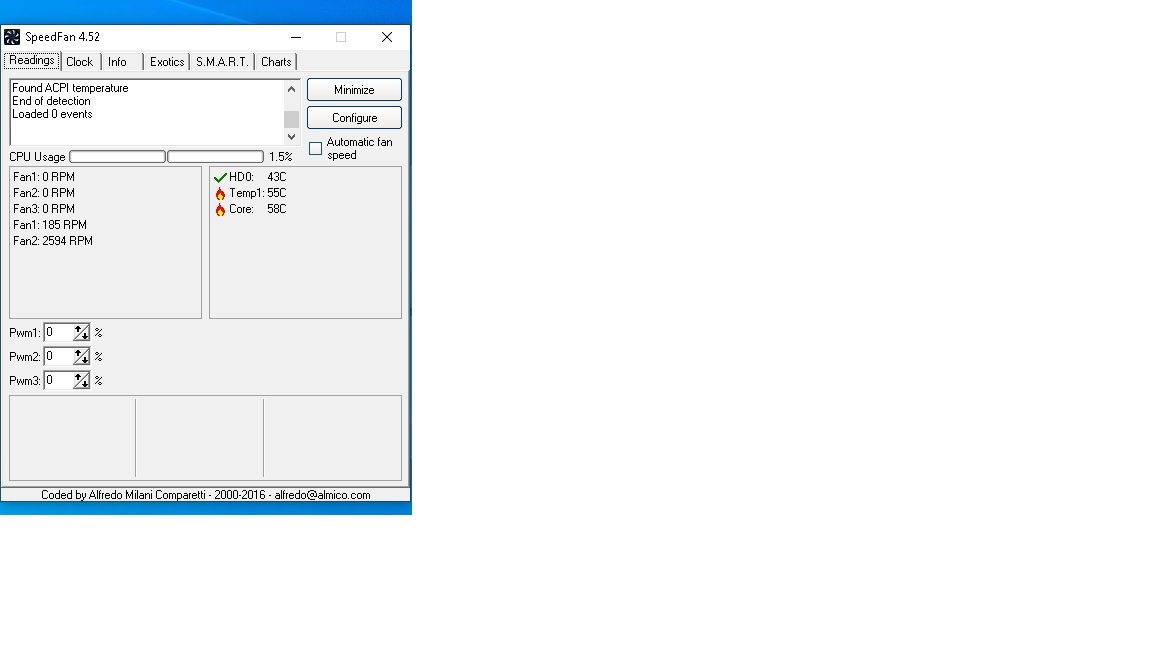Click the 'End of detection' log line
Image resolution: width=1152 pixels, height=648 pixels.
click(x=51, y=101)
